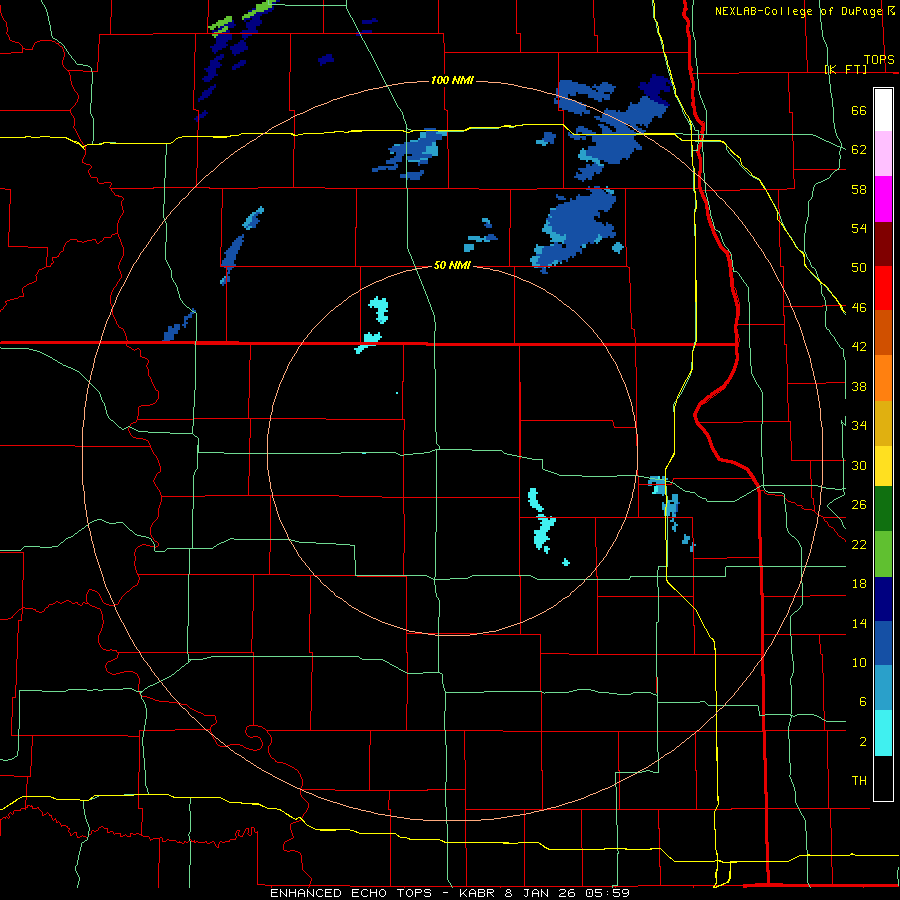Click the 38 scale value
The width and height of the screenshot is (900, 900).
pyautogui.click(x=859, y=386)
